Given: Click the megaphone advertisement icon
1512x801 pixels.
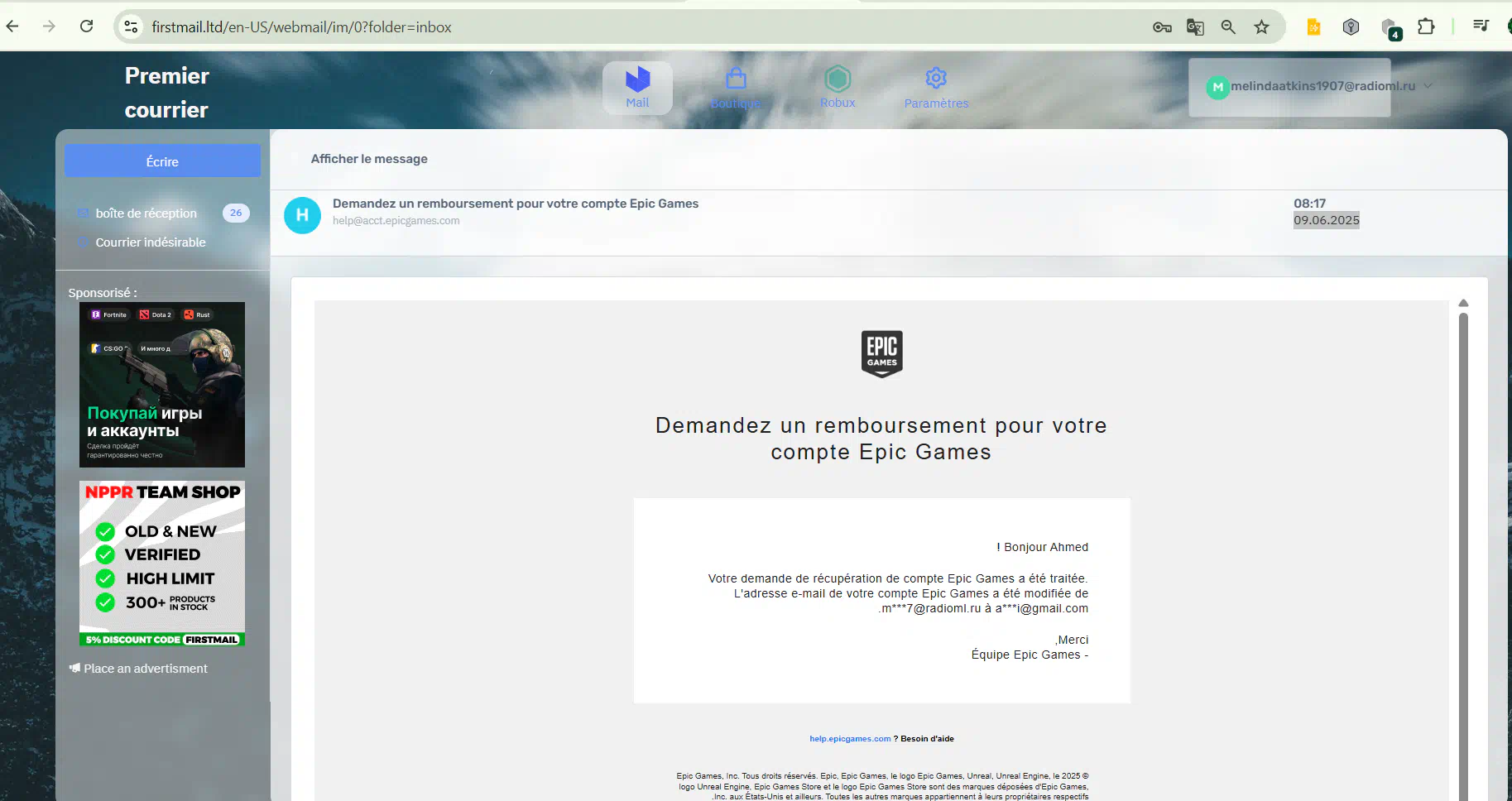Looking at the screenshot, I should (74, 668).
